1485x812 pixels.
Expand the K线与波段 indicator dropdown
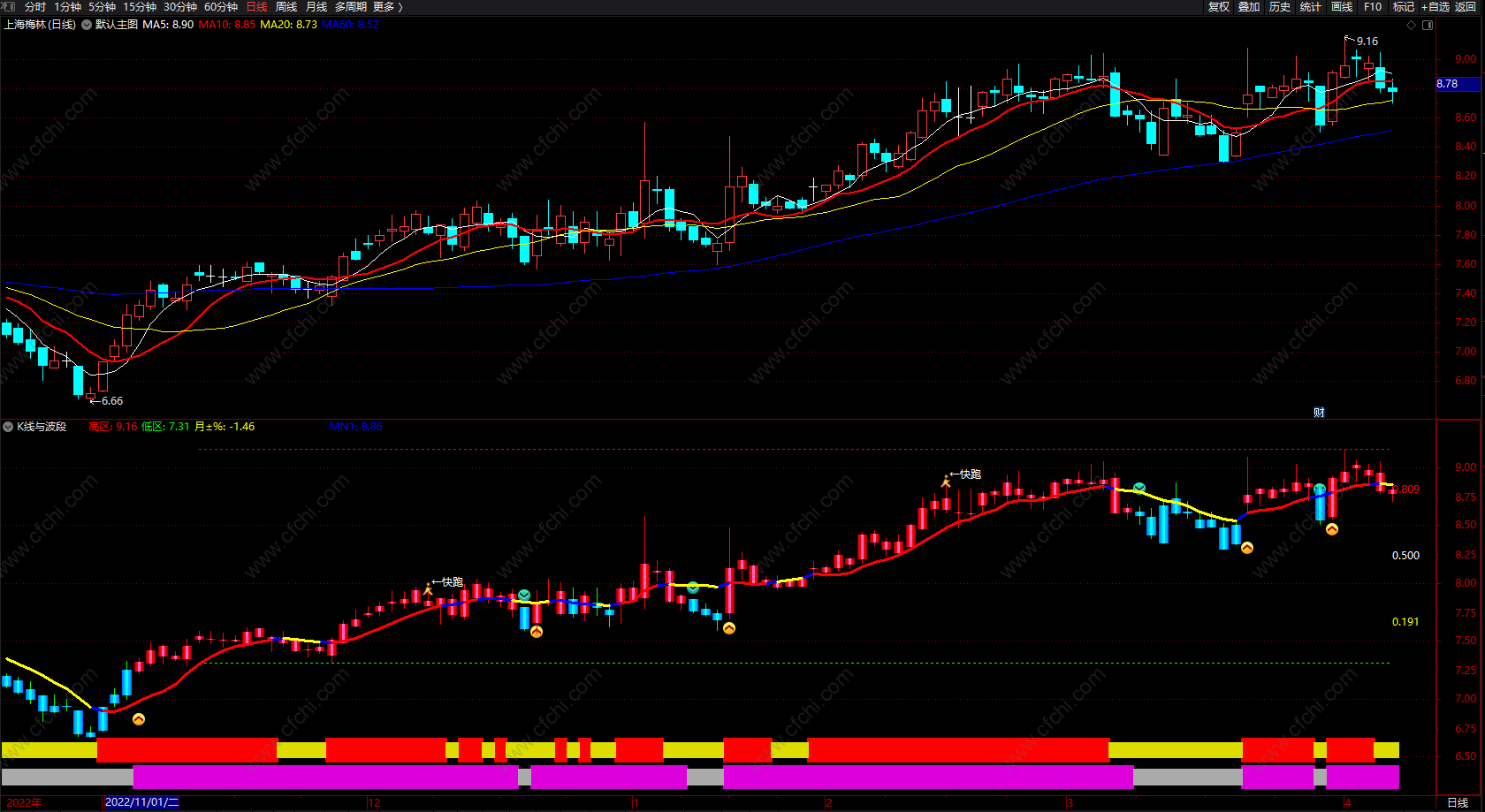[x=8, y=427]
